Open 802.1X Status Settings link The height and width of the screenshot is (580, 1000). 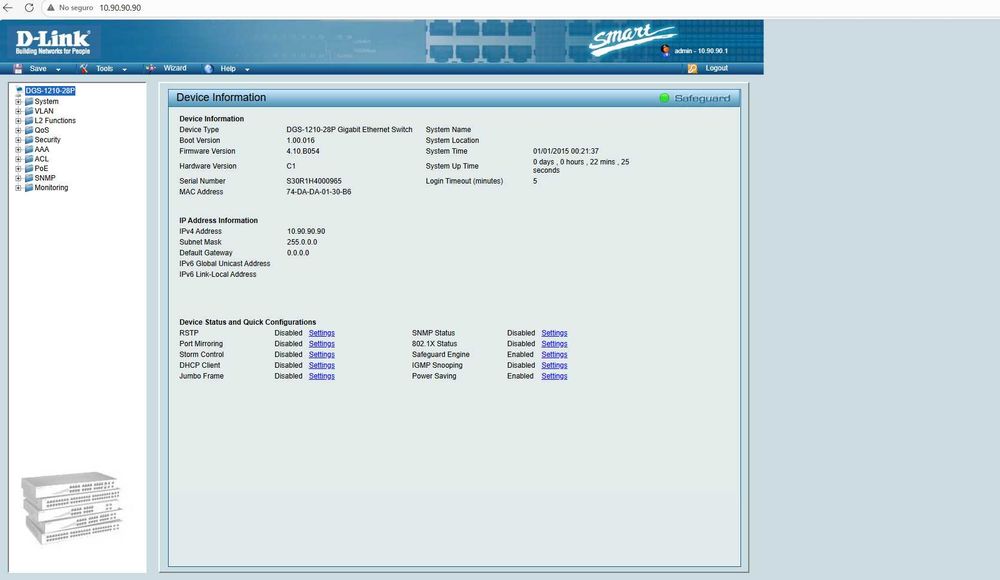tap(554, 344)
